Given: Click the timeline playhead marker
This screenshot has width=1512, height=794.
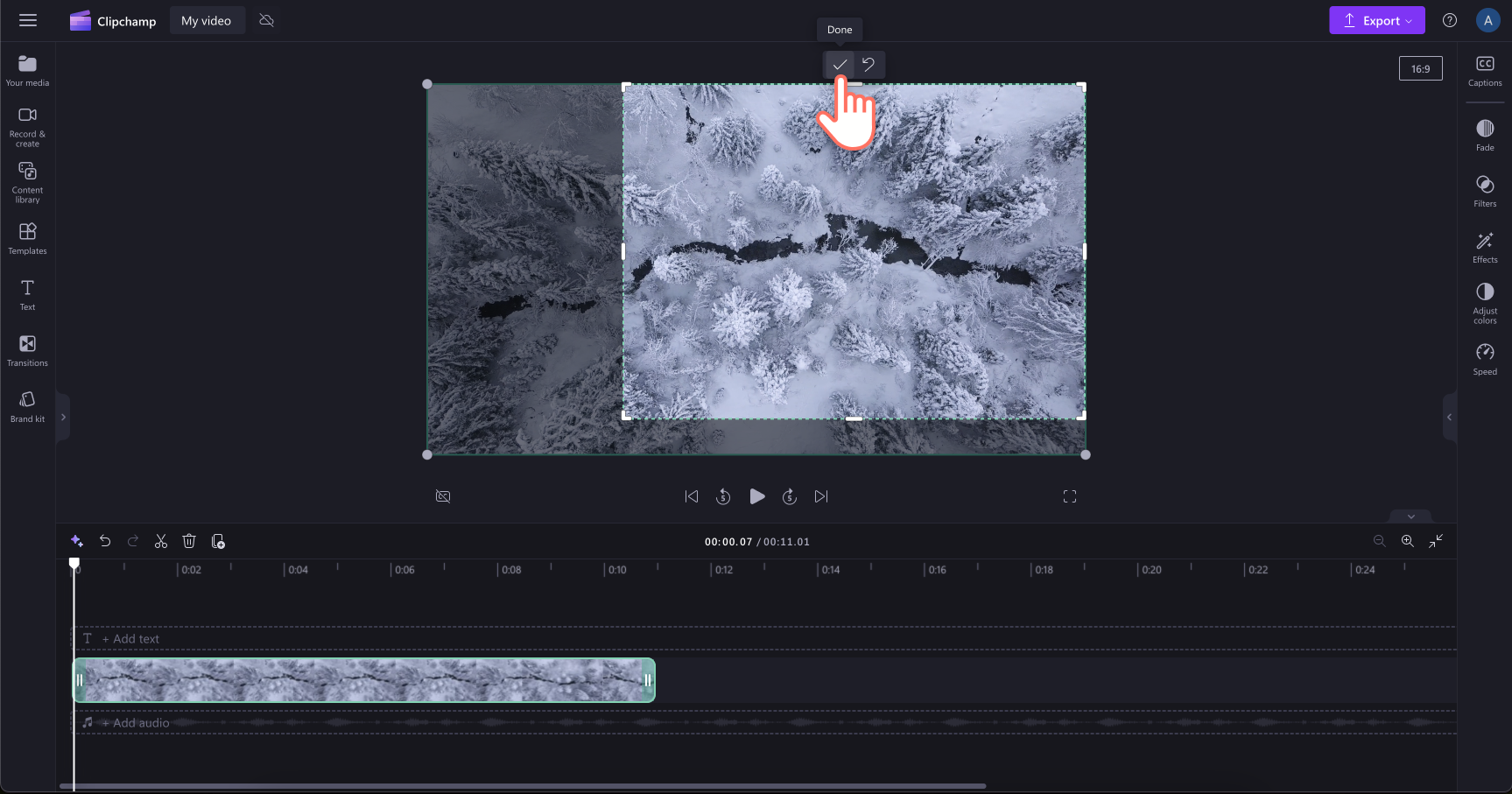Looking at the screenshot, I should click(74, 564).
